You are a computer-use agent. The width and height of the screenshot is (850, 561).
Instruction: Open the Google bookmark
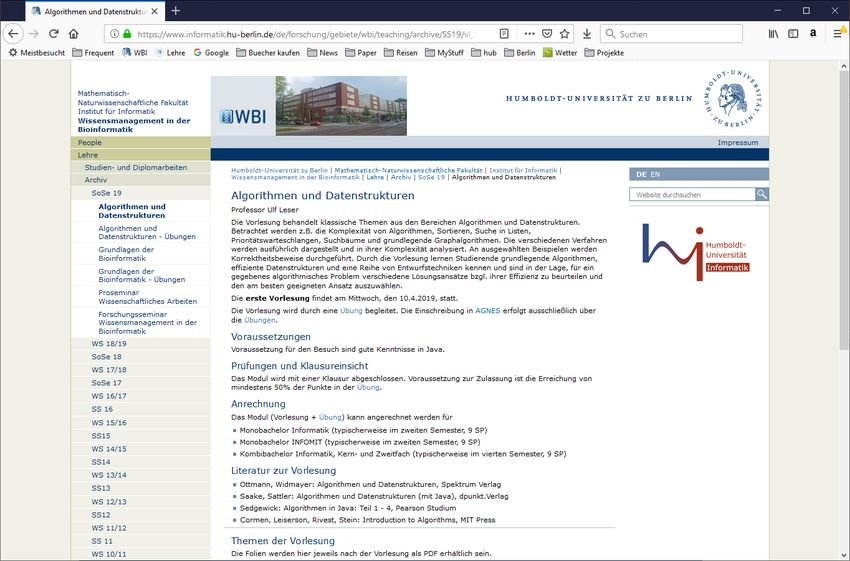click(211, 53)
